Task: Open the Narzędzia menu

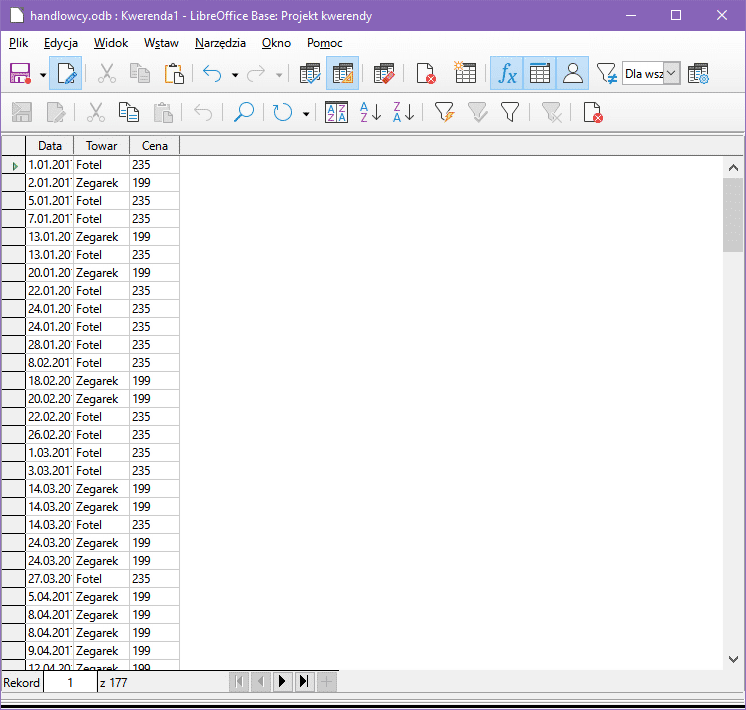Action: click(220, 43)
